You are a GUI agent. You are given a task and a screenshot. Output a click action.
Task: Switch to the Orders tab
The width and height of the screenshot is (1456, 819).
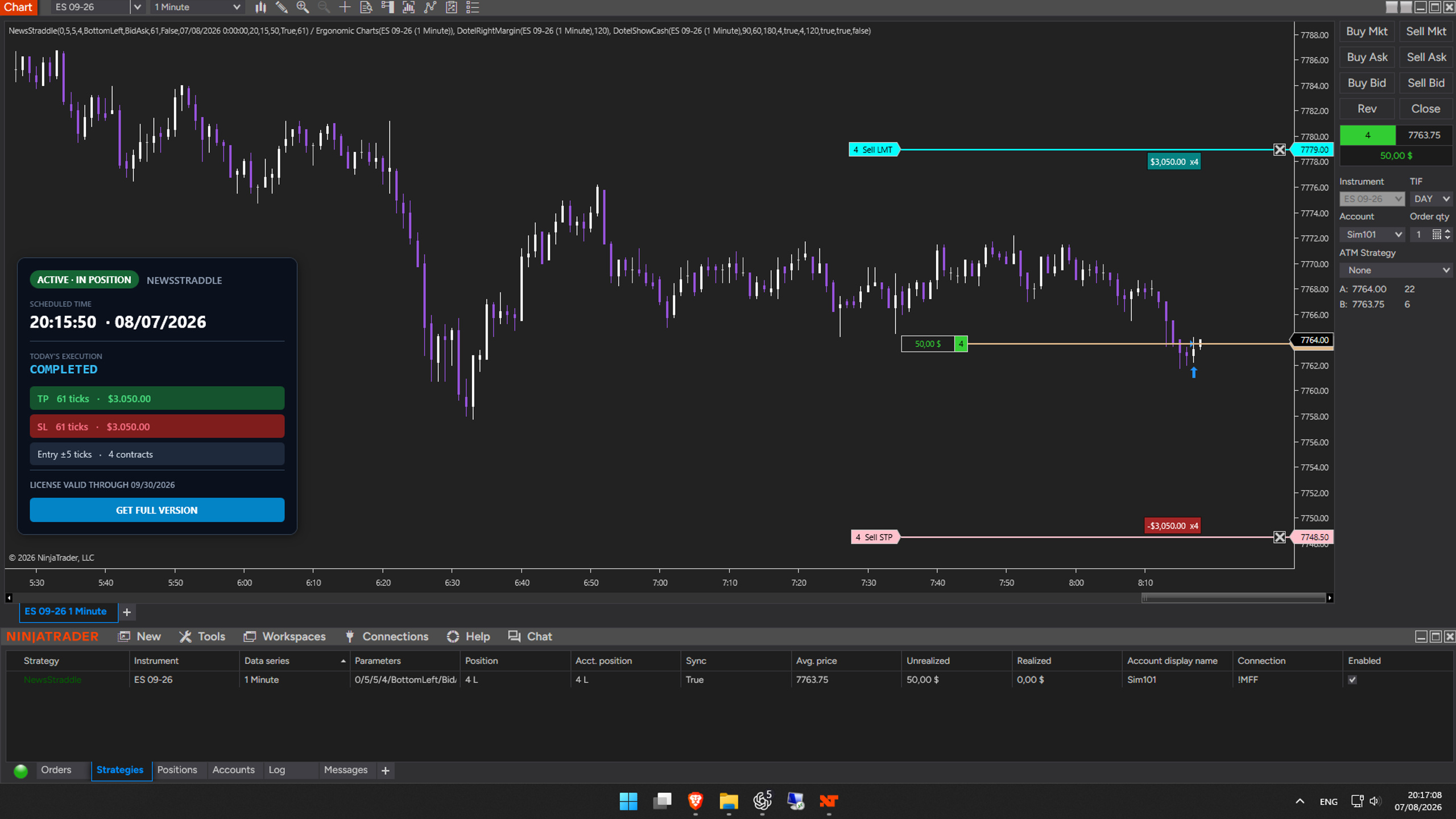click(56, 770)
